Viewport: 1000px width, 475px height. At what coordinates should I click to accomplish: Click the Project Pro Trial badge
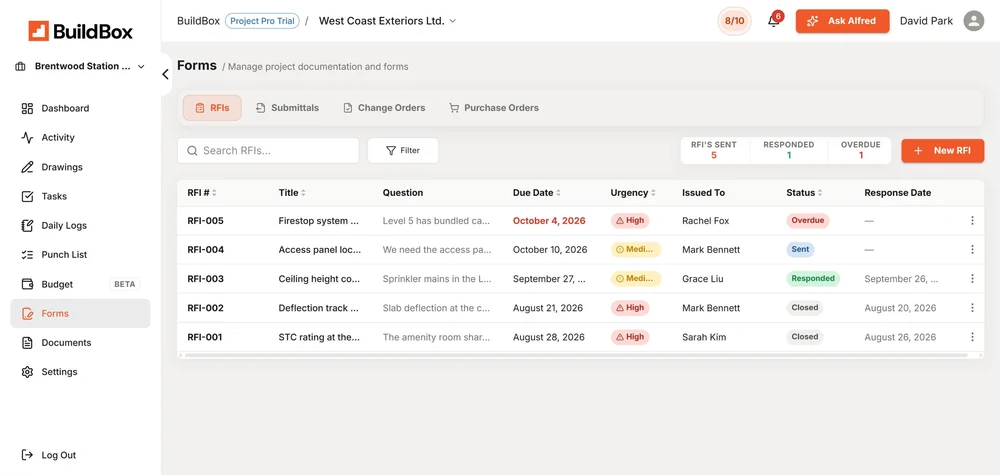(262, 21)
